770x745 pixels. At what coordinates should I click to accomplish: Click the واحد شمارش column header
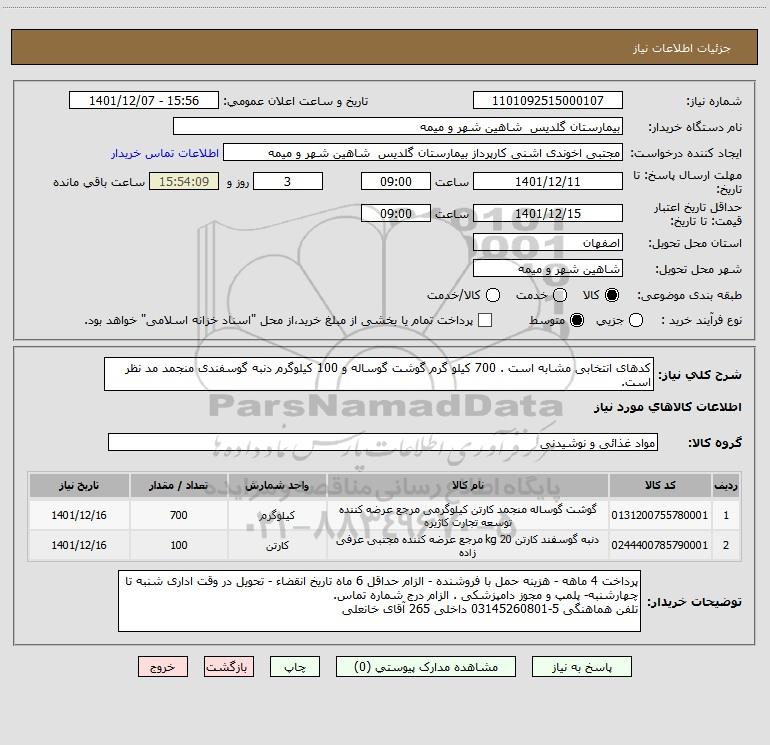[277, 485]
